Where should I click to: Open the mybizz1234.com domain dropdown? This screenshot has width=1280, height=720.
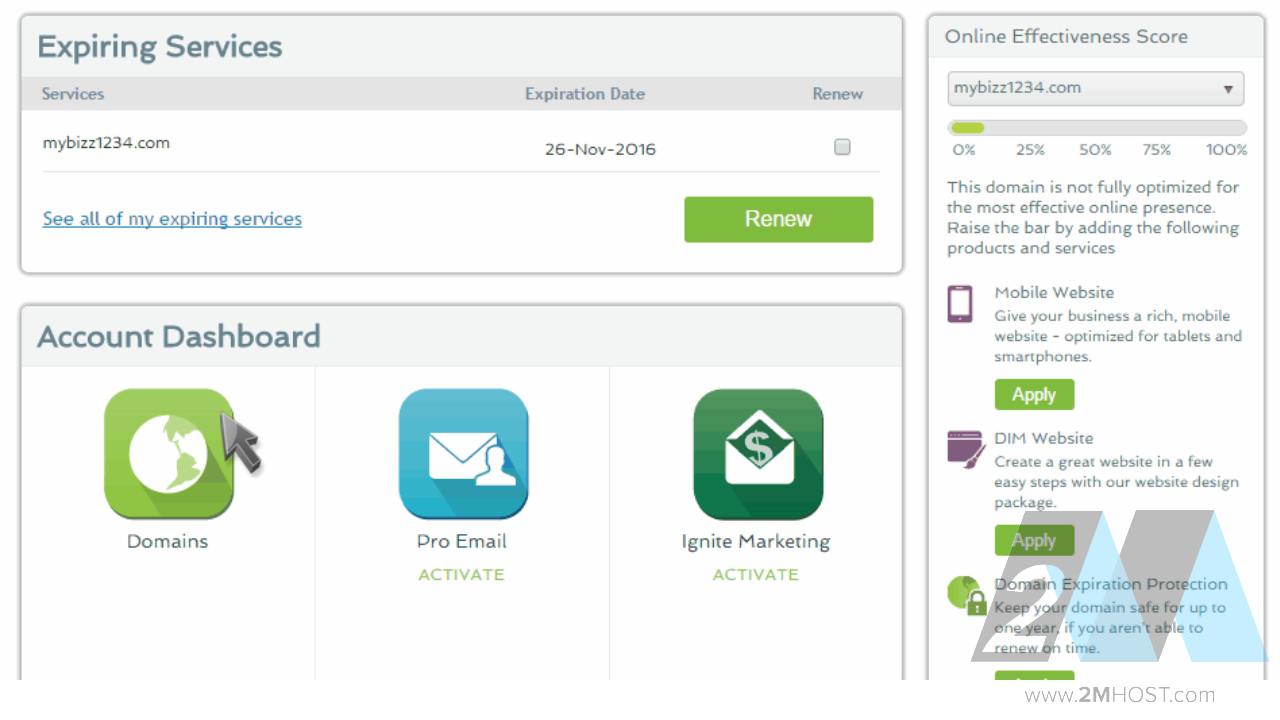tap(1096, 88)
